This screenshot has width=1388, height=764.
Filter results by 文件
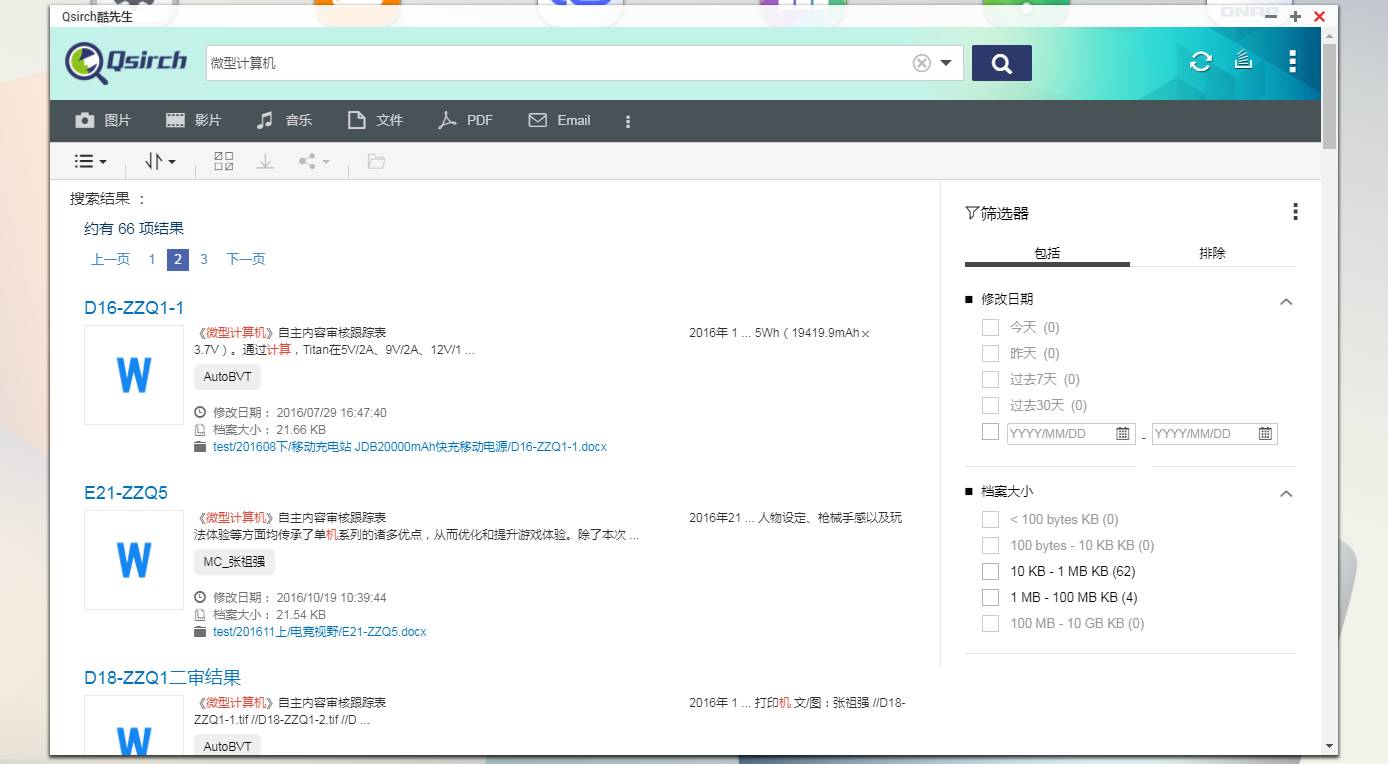(x=375, y=120)
